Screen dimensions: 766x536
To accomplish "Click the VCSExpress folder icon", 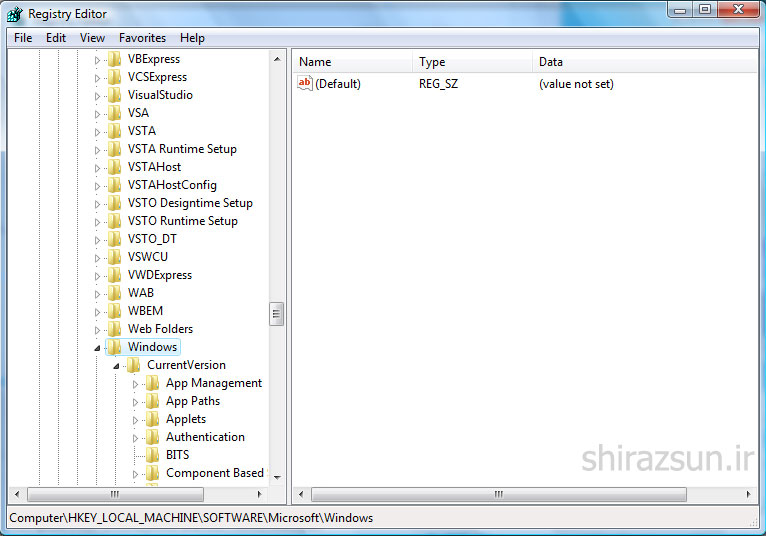I will tap(115, 77).
